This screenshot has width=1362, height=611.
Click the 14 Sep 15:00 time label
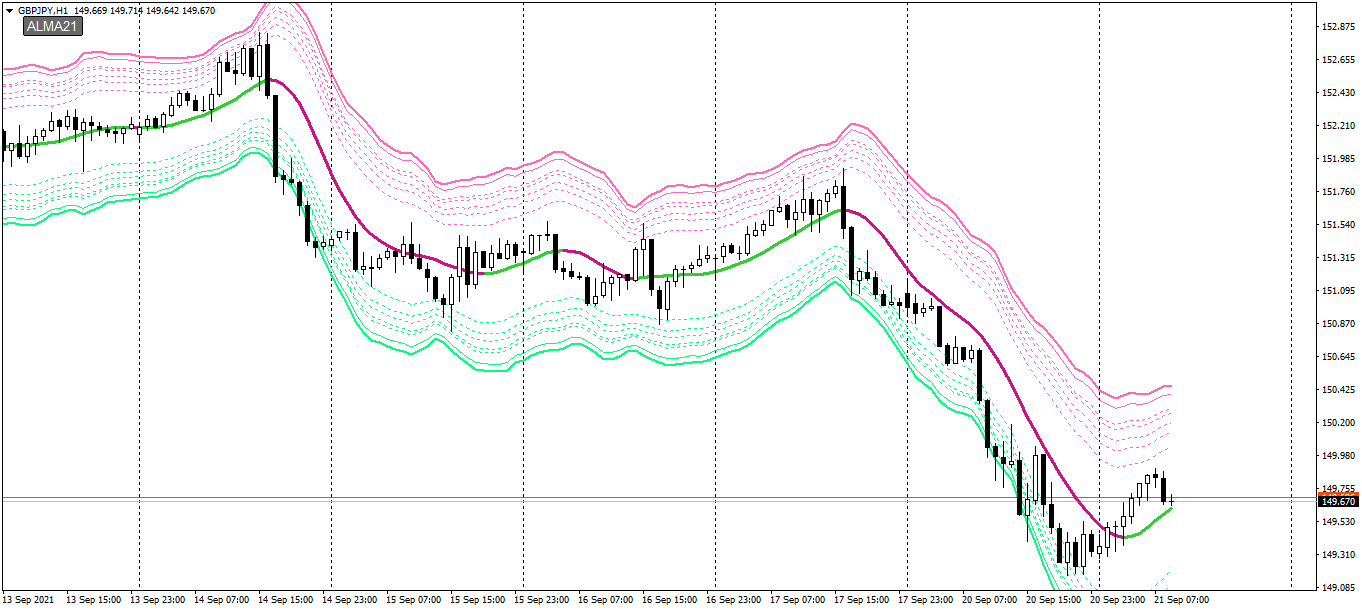pos(286,600)
